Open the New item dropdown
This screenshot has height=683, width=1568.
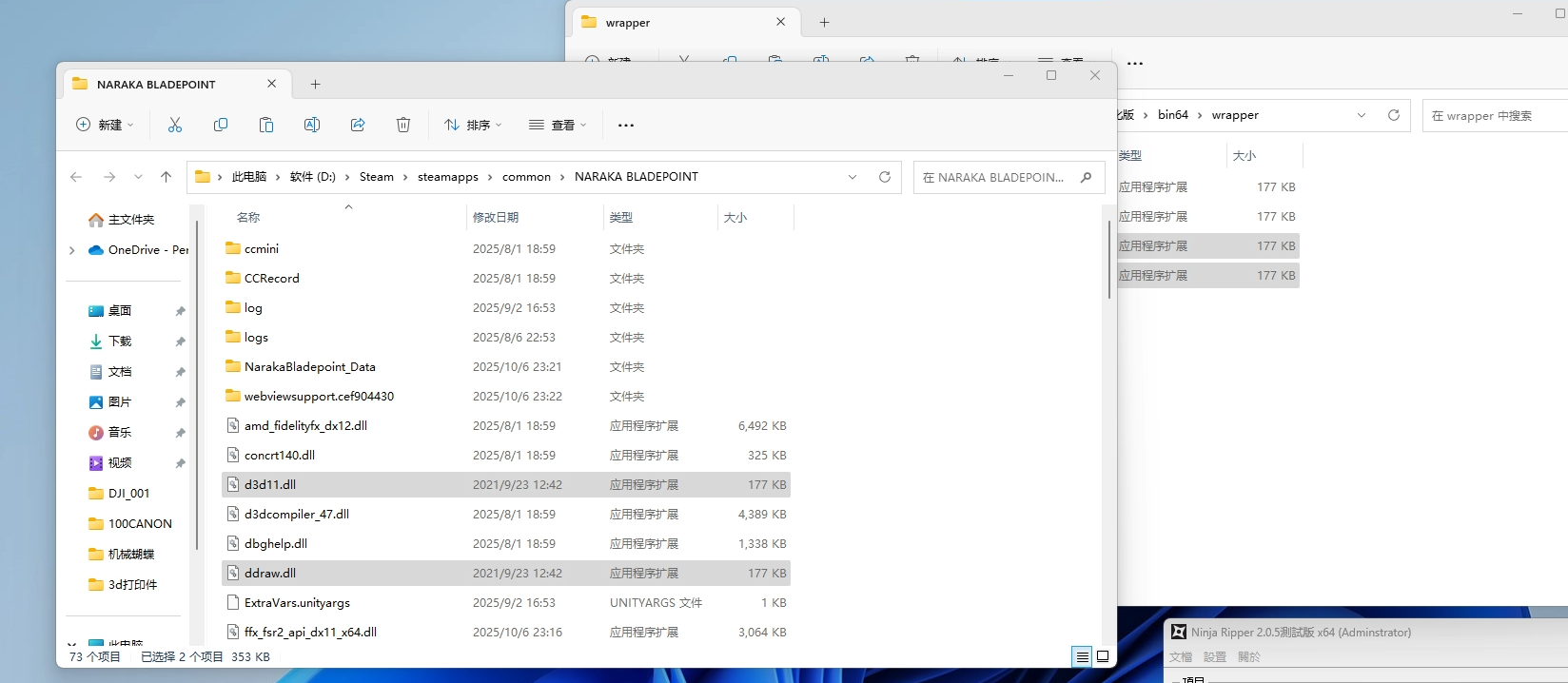pos(105,125)
